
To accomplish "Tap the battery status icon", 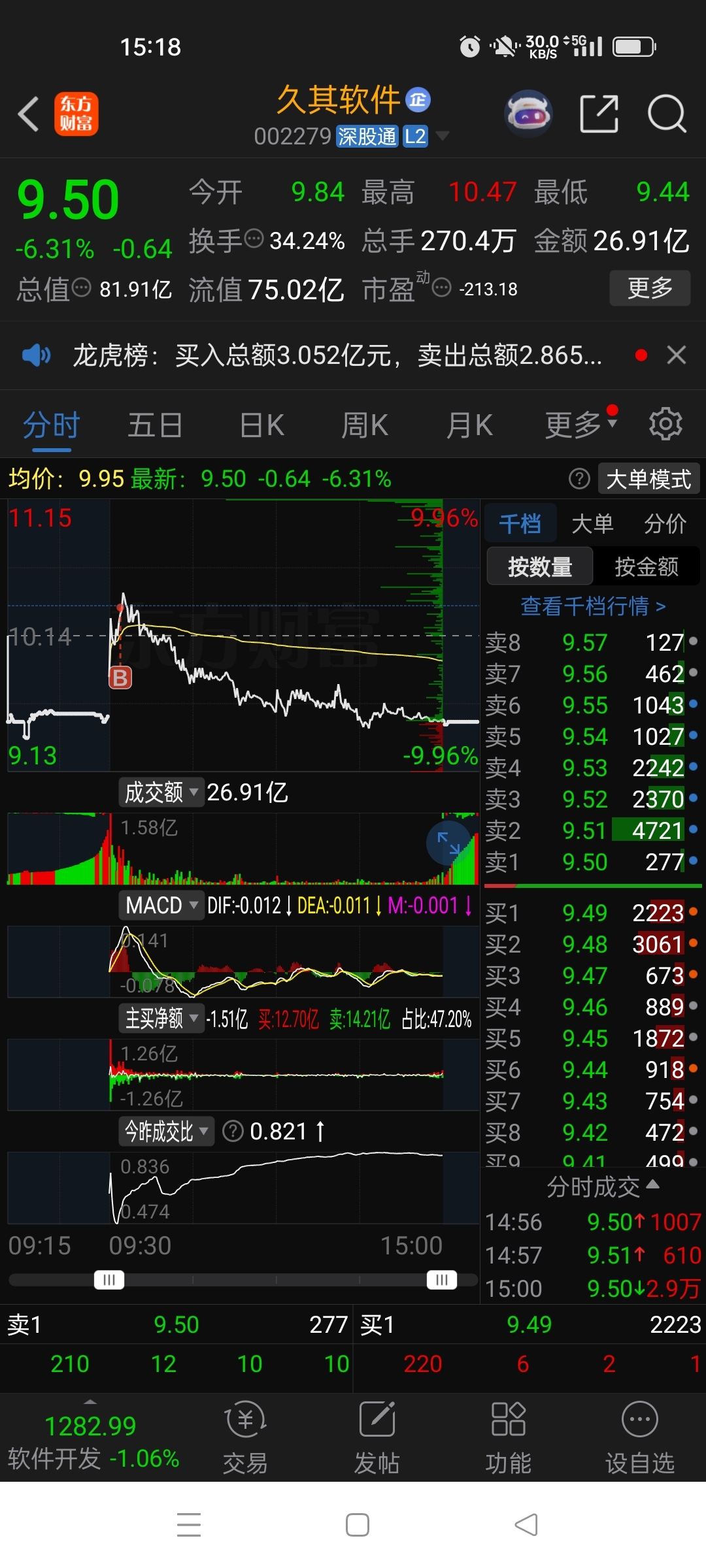I will pyautogui.click(x=634, y=46).
